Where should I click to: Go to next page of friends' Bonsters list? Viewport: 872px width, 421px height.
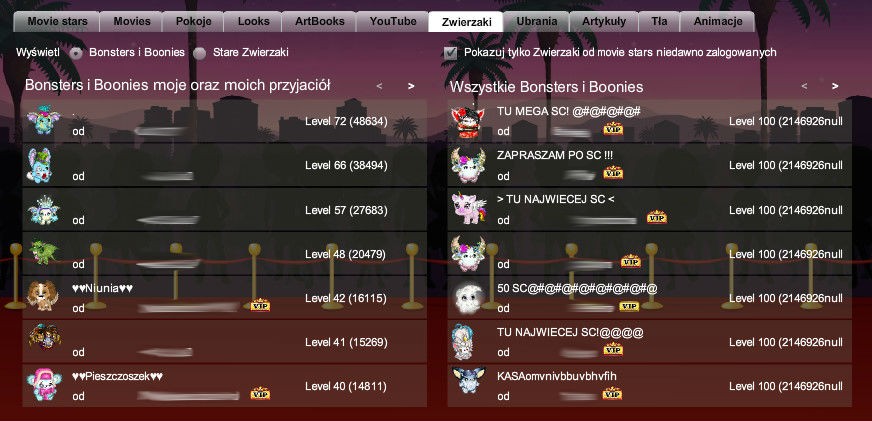[411, 86]
